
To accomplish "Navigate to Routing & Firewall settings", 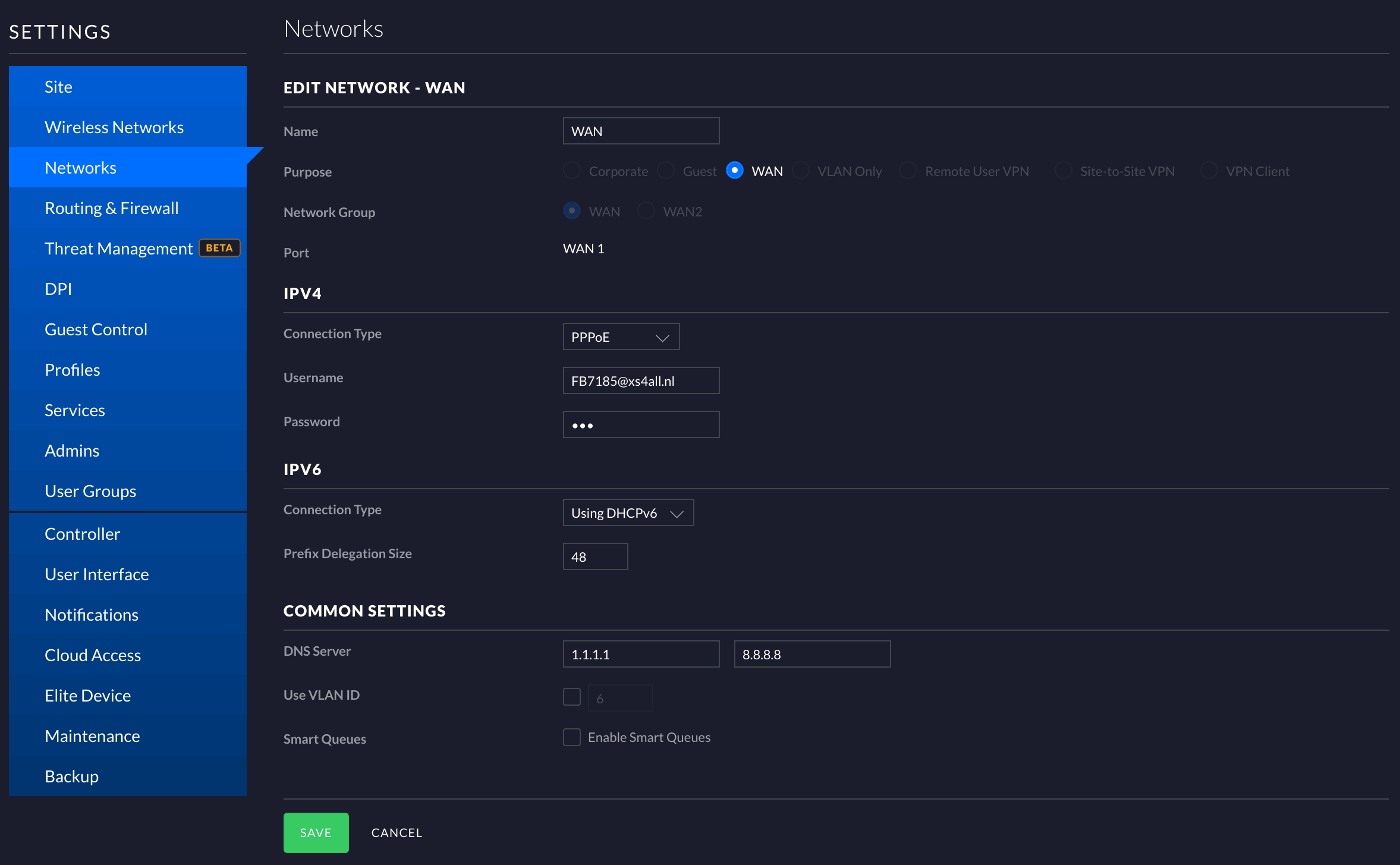I will [112, 207].
